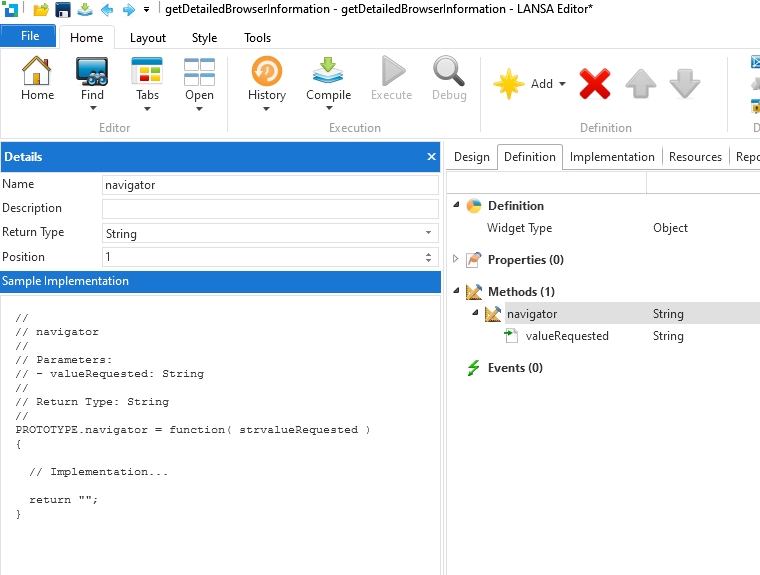Image resolution: width=760 pixels, height=575 pixels.
Task: Click the Add star icon
Action: (x=510, y=84)
